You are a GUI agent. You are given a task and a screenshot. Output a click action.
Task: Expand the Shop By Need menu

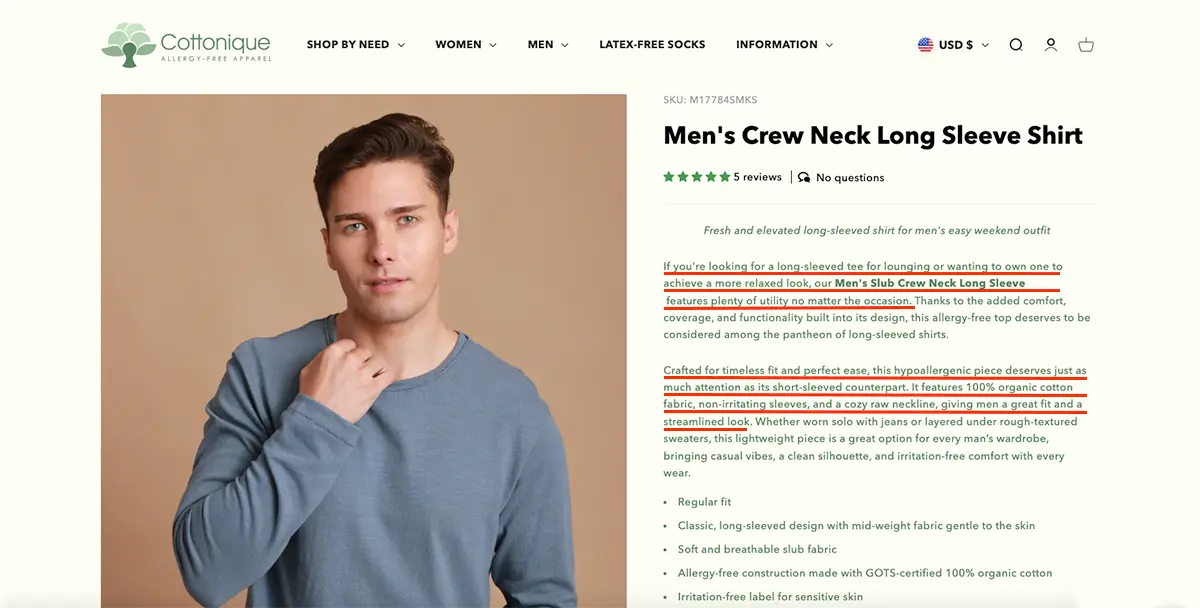pyautogui.click(x=355, y=45)
